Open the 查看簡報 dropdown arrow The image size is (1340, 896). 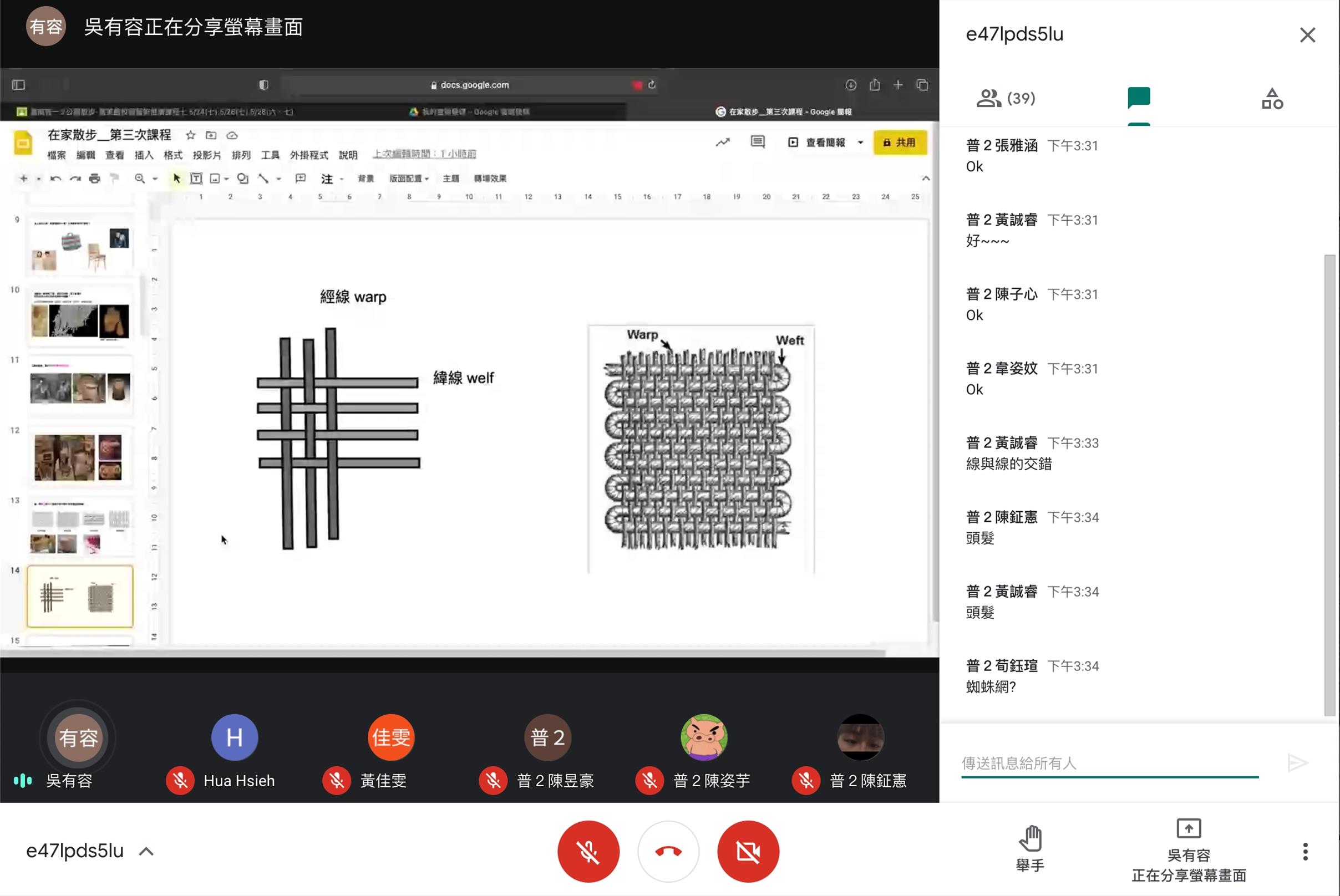[x=860, y=142]
